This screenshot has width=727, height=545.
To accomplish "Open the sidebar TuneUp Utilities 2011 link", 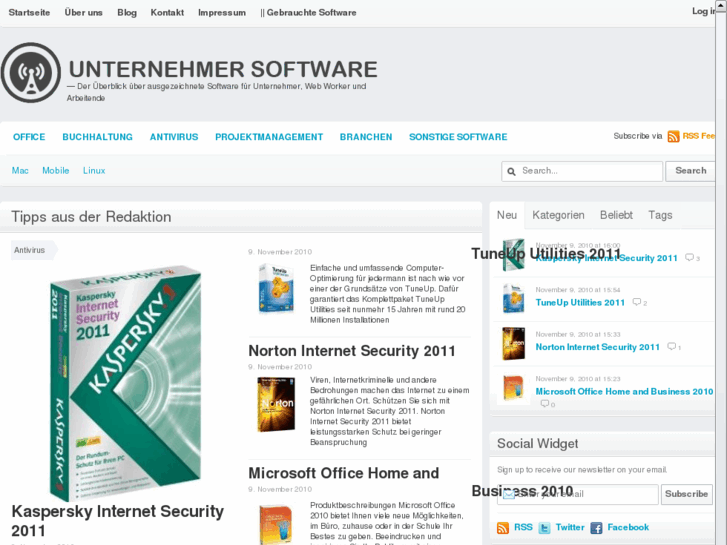I will coord(580,302).
